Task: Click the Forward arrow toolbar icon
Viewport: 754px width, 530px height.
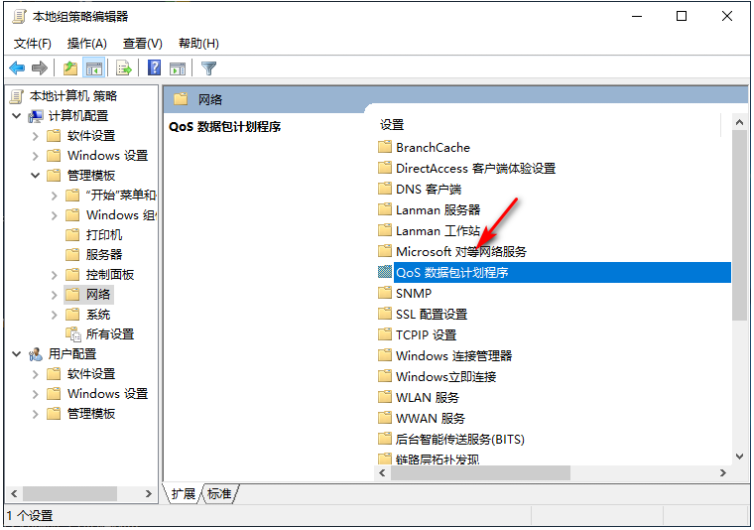Action: [39, 68]
